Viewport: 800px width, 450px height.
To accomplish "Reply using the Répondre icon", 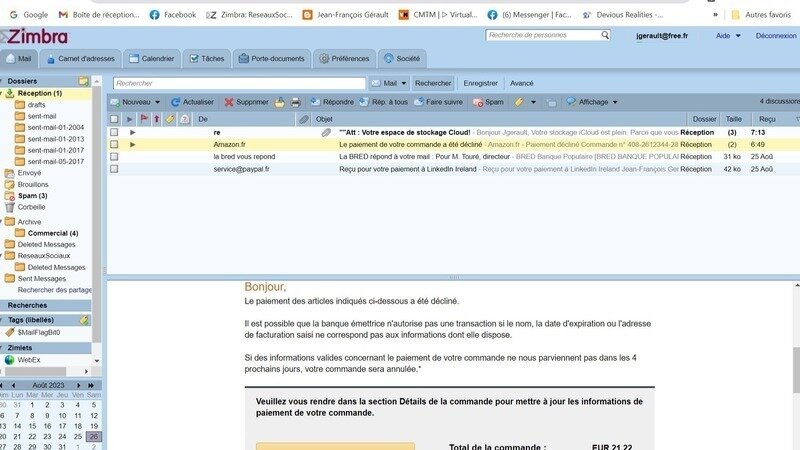I will point(315,102).
